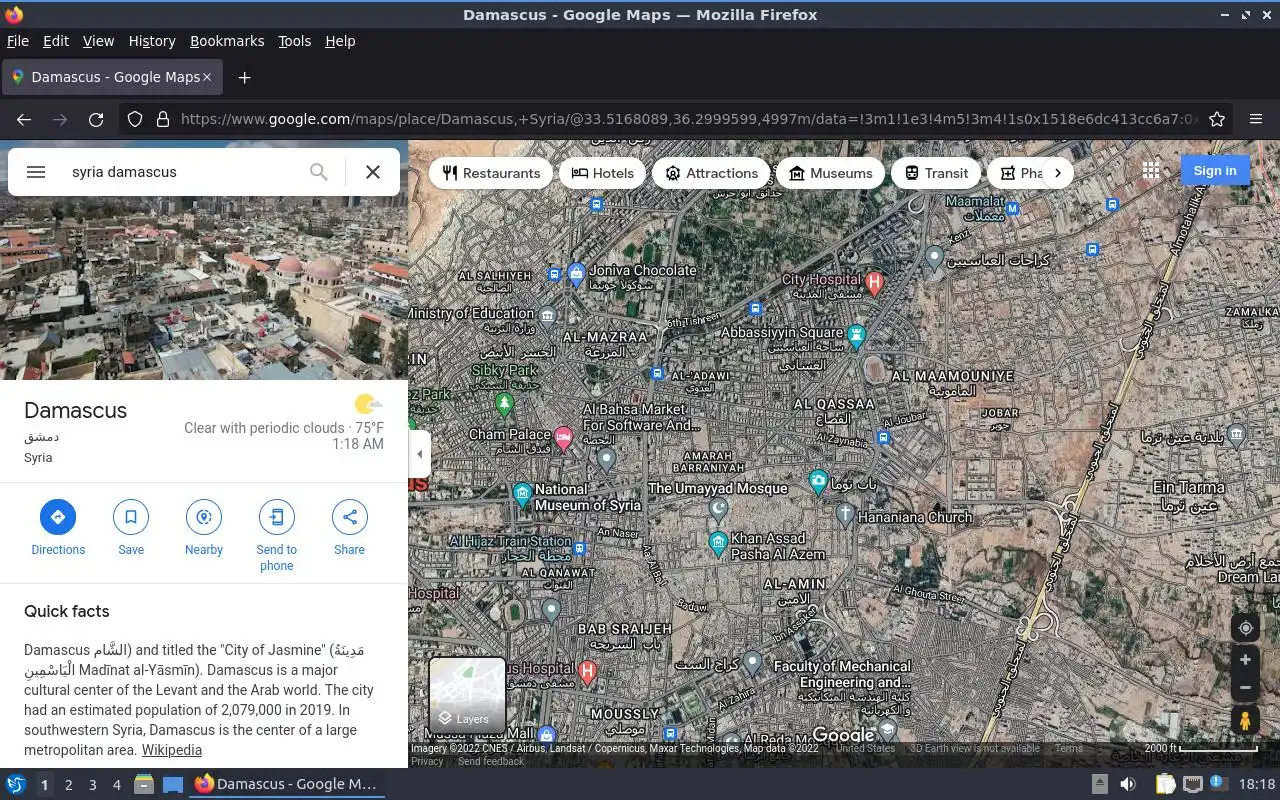
Task: Clear the search with the X icon
Action: pyautogui.click(x=373, y=172)
